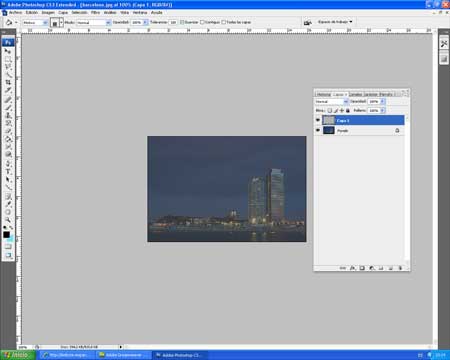
Task: Open the Modo dropdown in options bar
Action: (x=94, y=22)
